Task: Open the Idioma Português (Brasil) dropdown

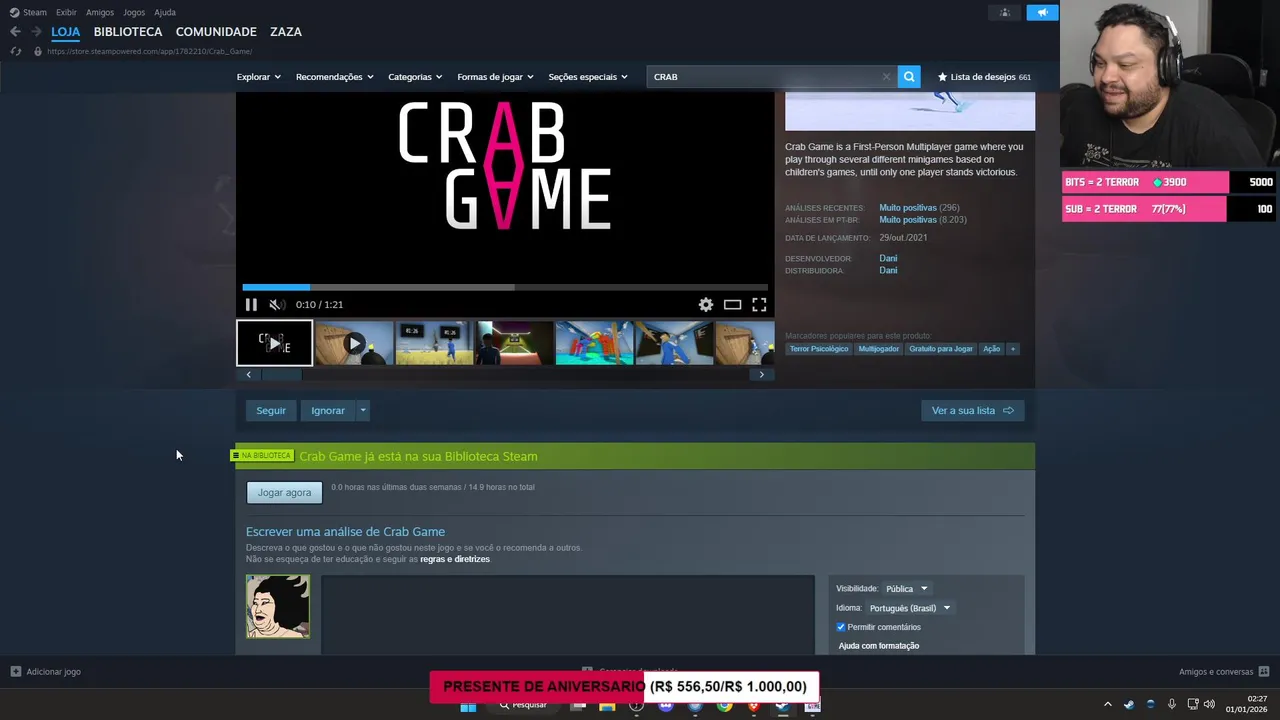Action: tap(910, 608)
